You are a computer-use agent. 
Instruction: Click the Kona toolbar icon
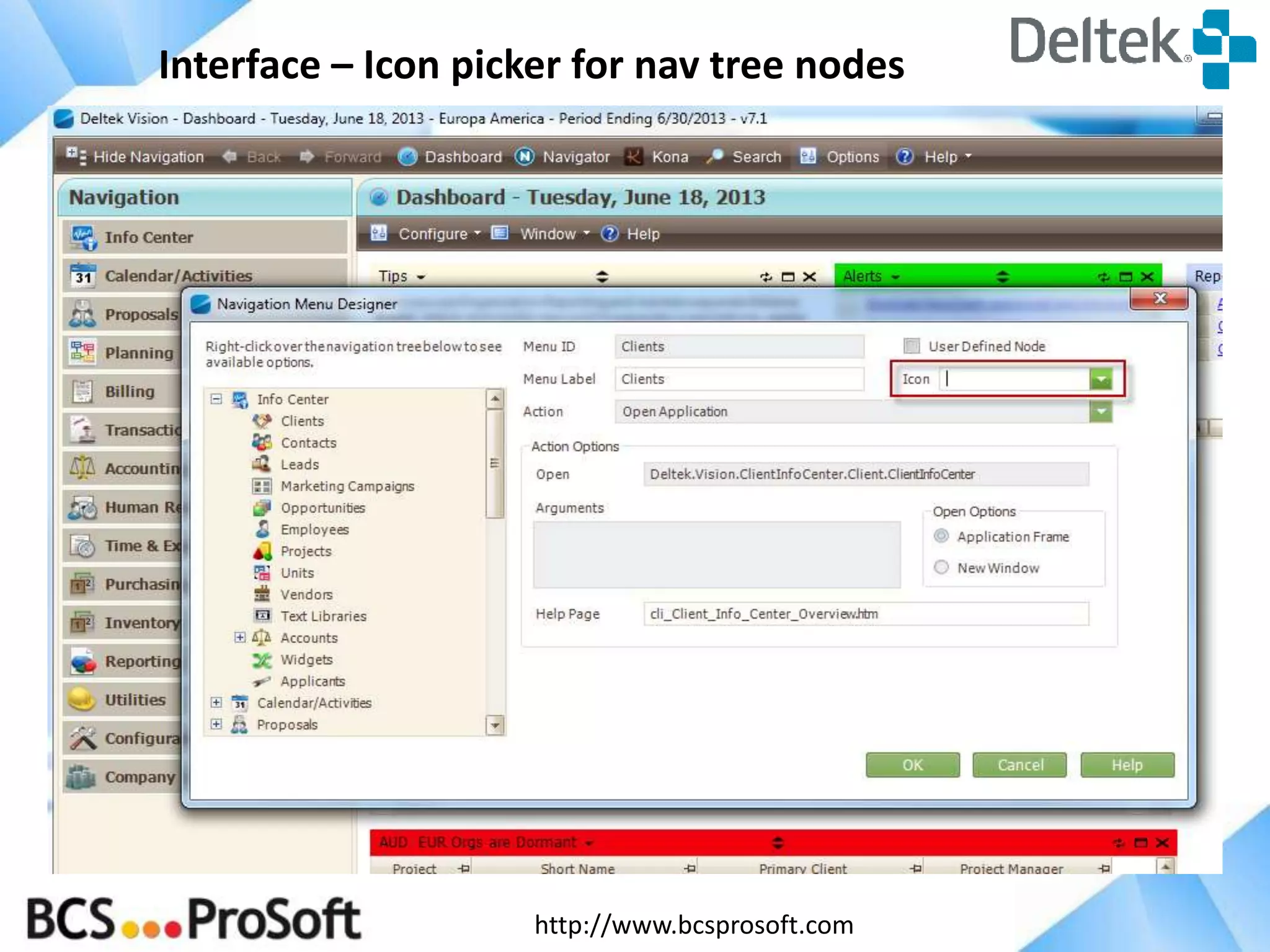[x=633, y=157]
